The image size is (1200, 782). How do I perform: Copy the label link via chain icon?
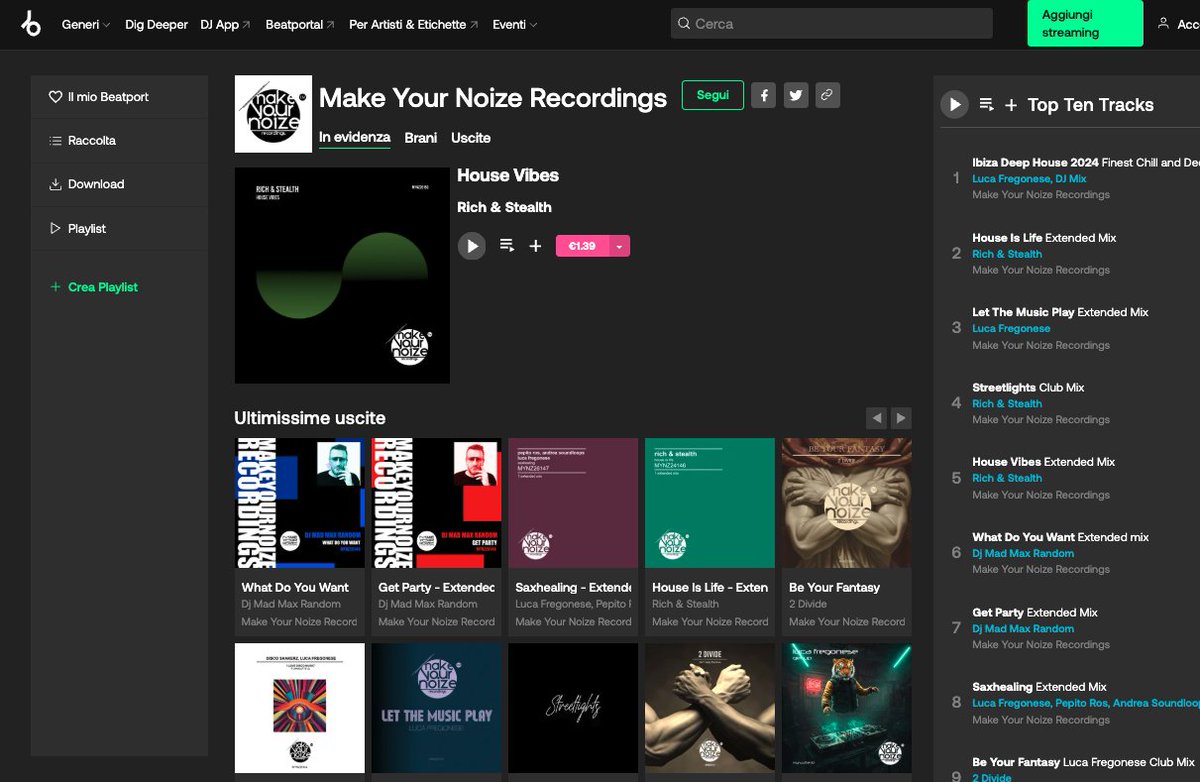pos(827,95)
